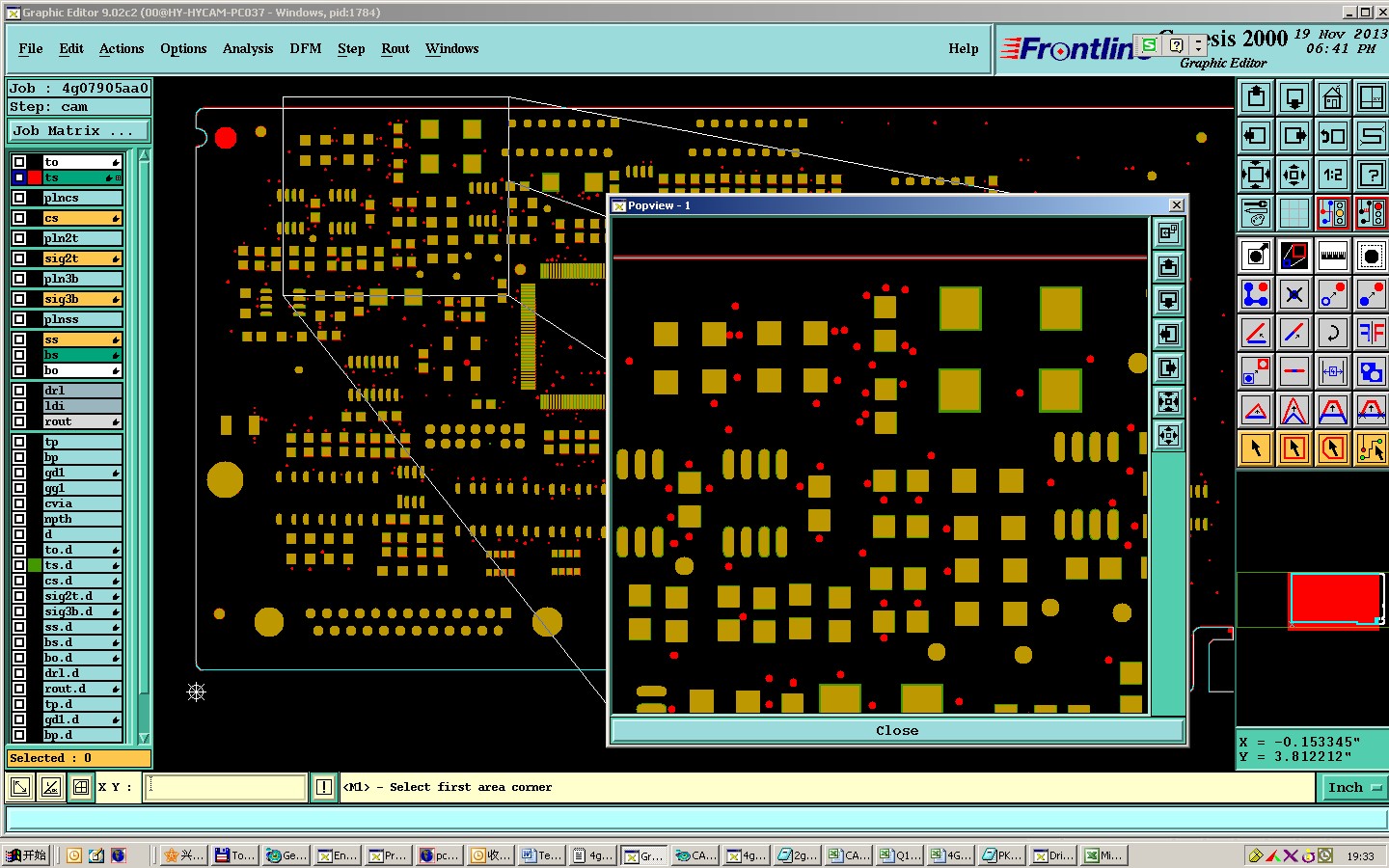
Task: Select the plain arrow selection tool
Action: [1256, 448]
